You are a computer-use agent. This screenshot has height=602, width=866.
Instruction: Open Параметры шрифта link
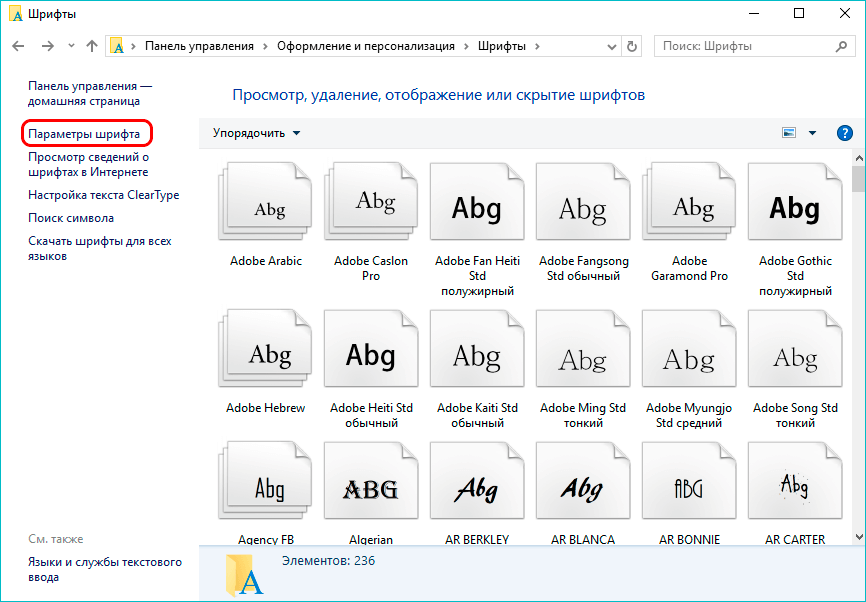84,134
